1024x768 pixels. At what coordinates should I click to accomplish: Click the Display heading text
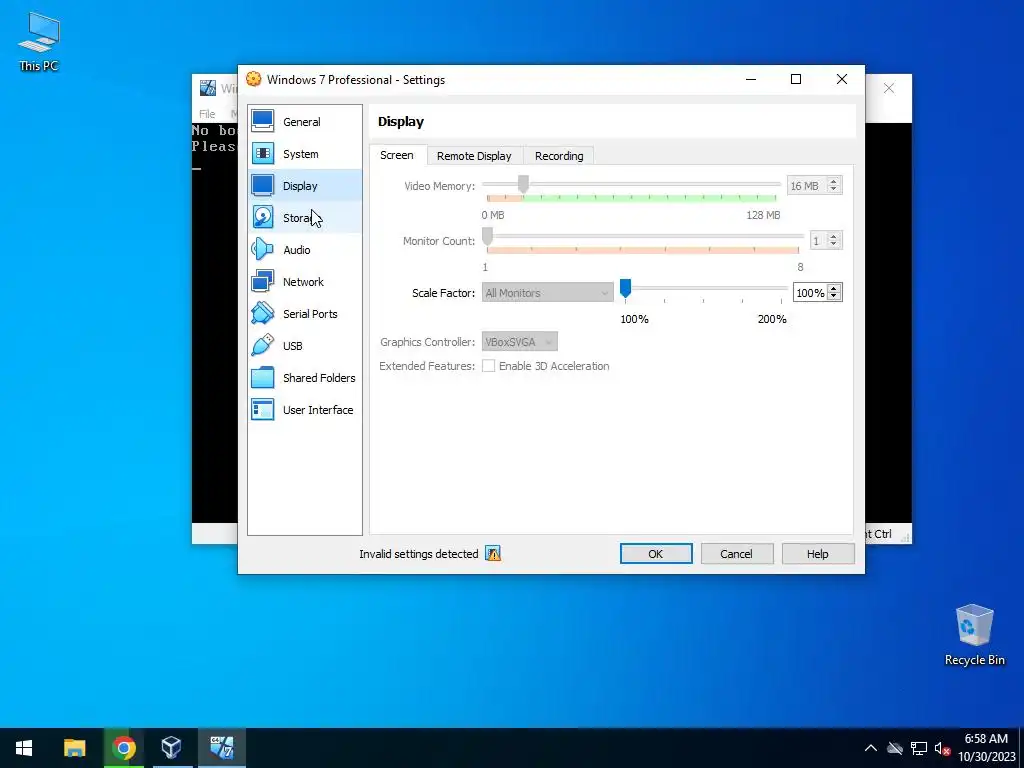pos(401,122)
